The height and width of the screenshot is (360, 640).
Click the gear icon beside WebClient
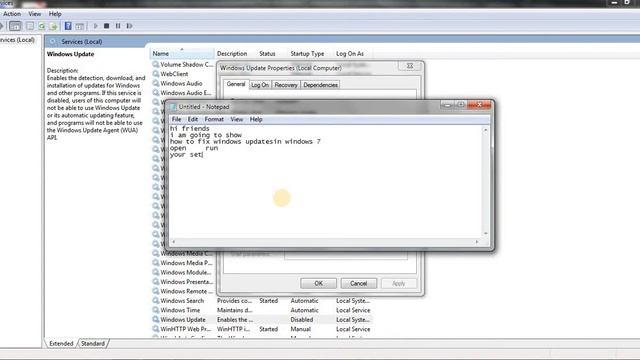coord(156,74)
